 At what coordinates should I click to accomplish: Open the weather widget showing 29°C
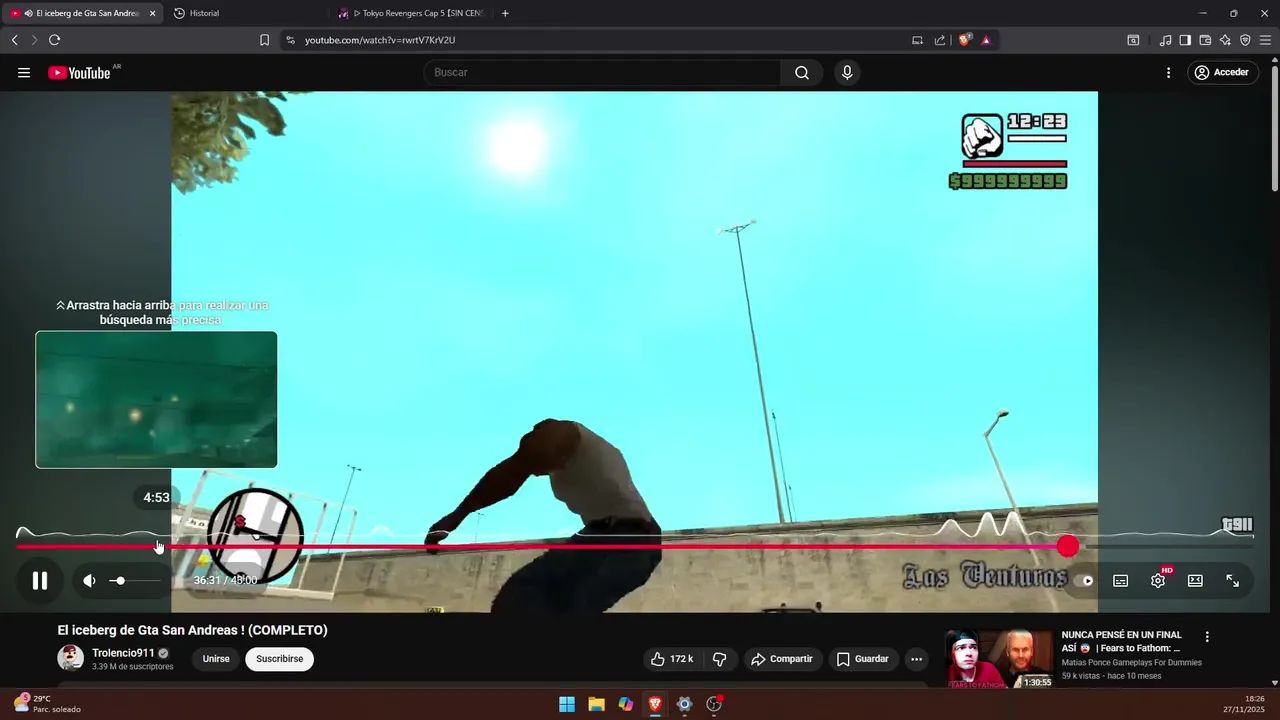(x=46, y=704)
